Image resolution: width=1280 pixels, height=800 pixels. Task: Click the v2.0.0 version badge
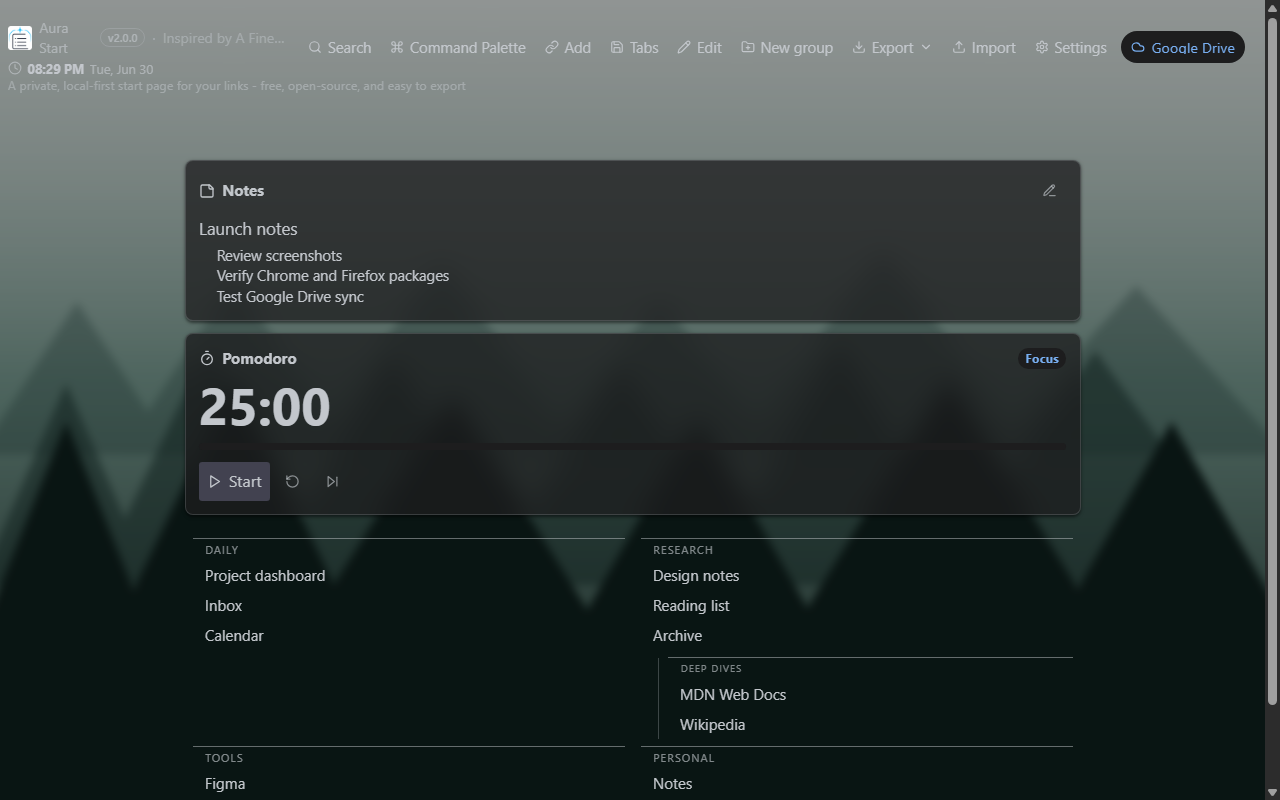pos(122,38)
